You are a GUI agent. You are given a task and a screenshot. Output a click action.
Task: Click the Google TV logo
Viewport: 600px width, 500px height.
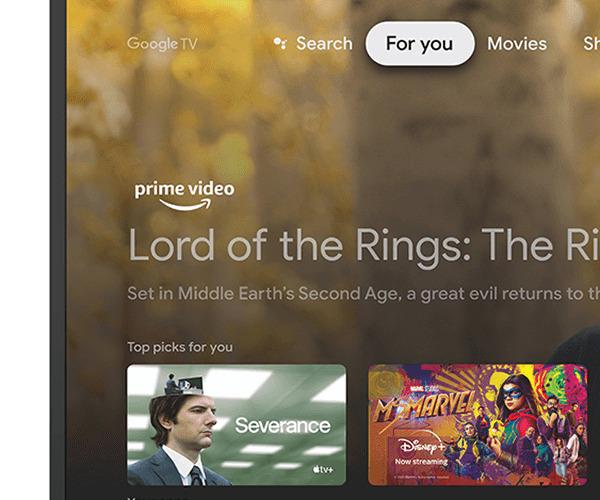(162, 44)
